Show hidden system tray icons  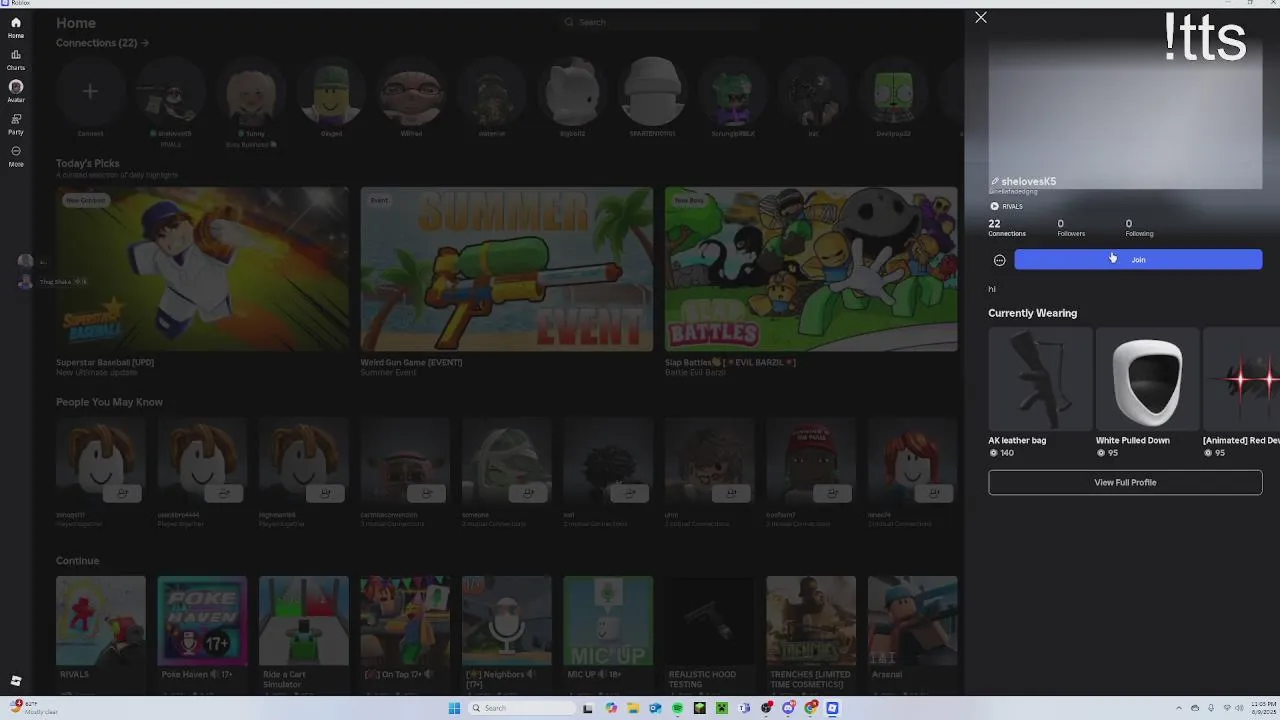(1180, 708)
